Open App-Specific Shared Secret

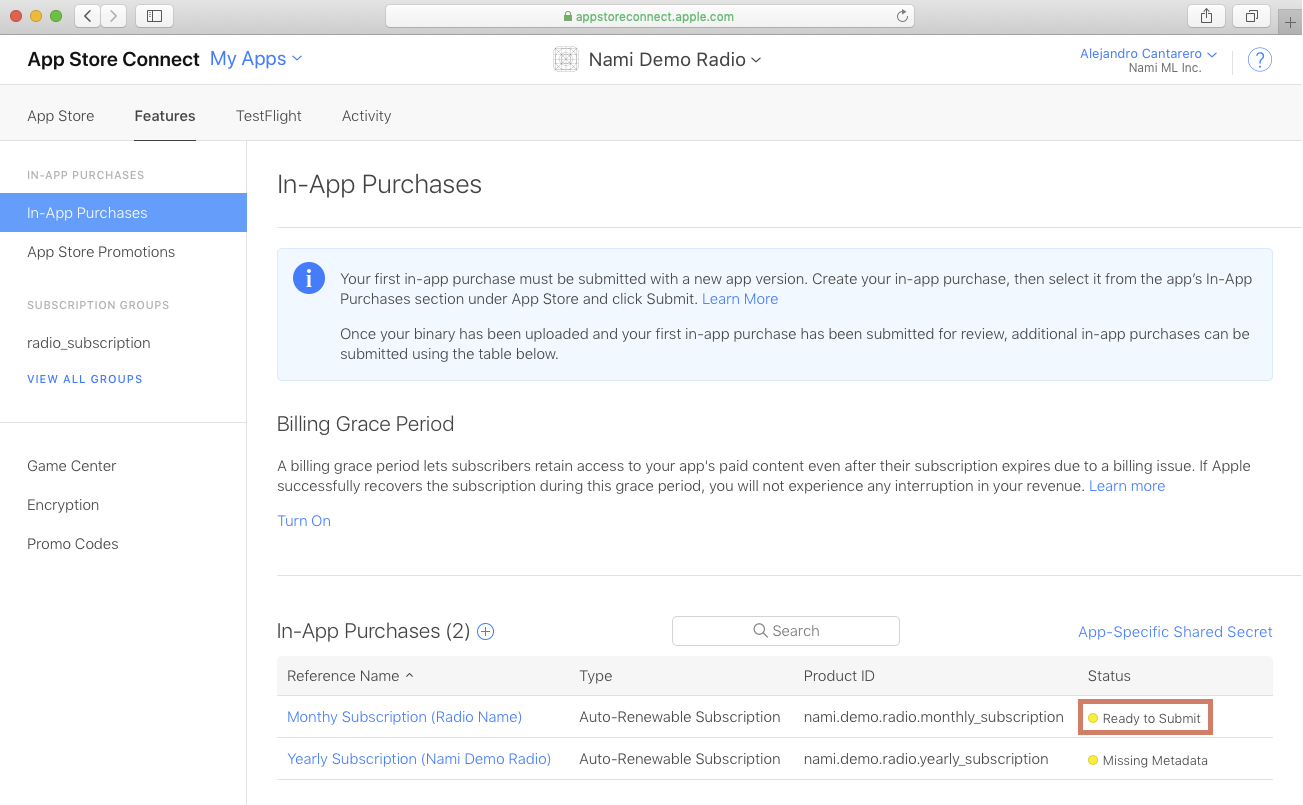click(x=1175, y=632)
